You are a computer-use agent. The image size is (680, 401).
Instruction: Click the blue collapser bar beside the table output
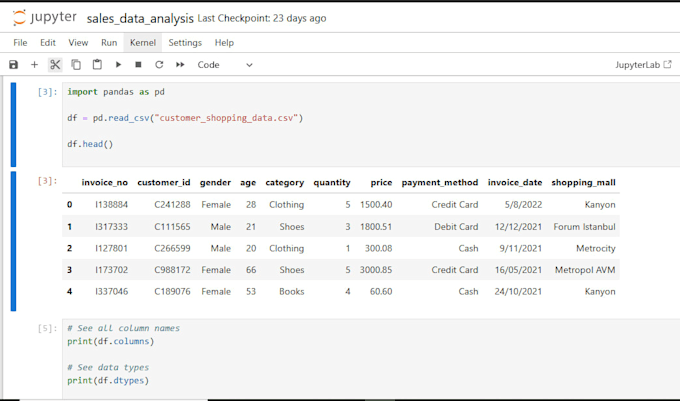pyautogui.click(x=13, y=241)
